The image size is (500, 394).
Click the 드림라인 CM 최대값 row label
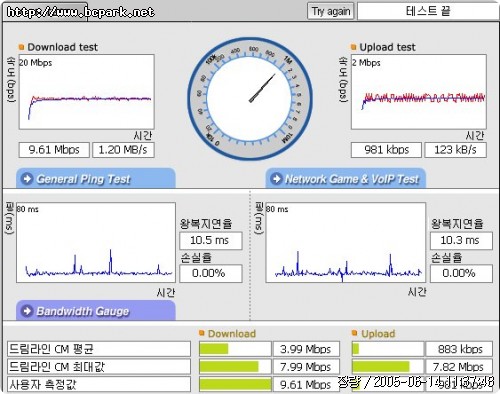pos(99,367)
